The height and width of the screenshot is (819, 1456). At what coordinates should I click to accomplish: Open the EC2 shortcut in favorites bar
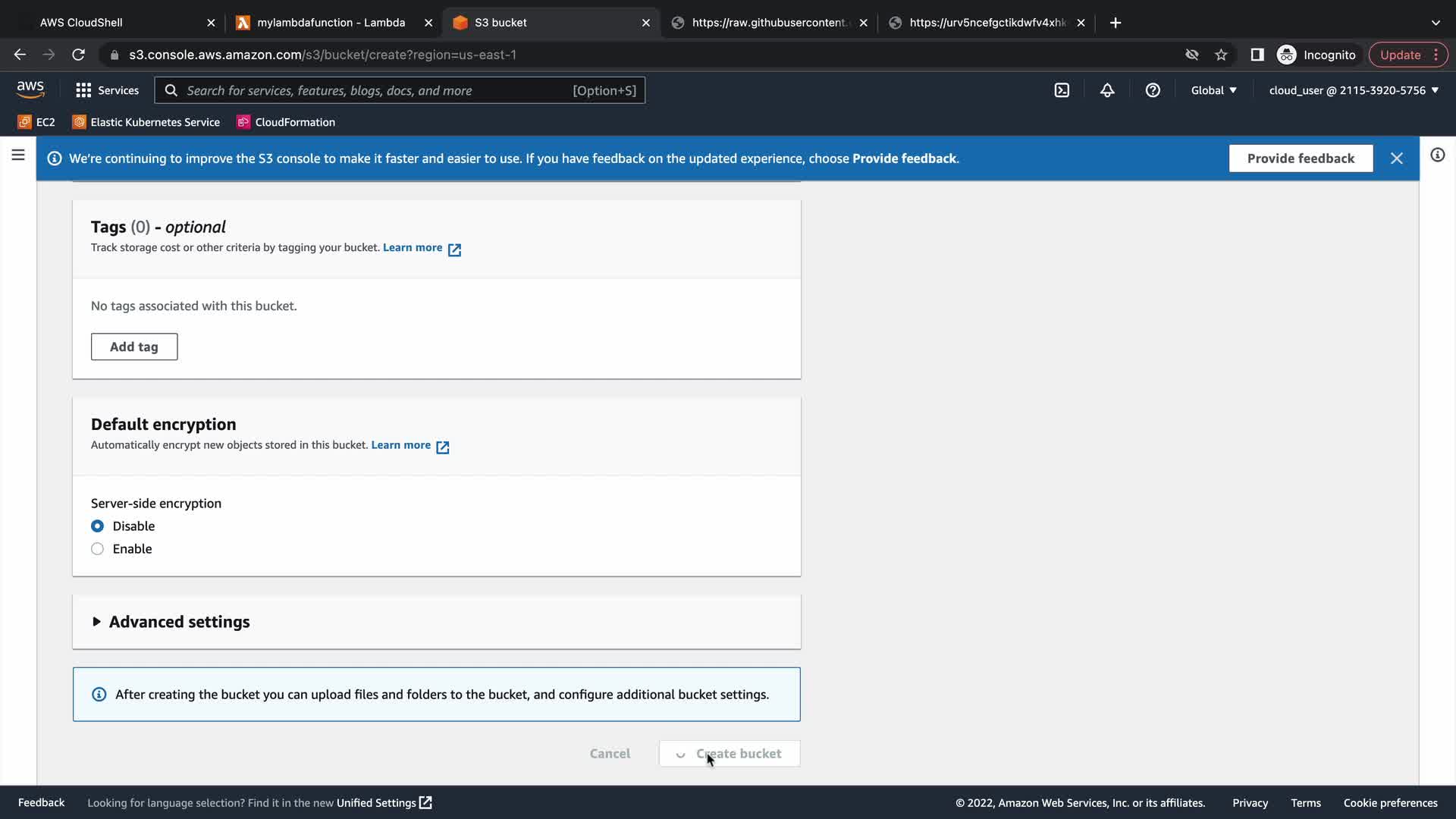[36, 122]
